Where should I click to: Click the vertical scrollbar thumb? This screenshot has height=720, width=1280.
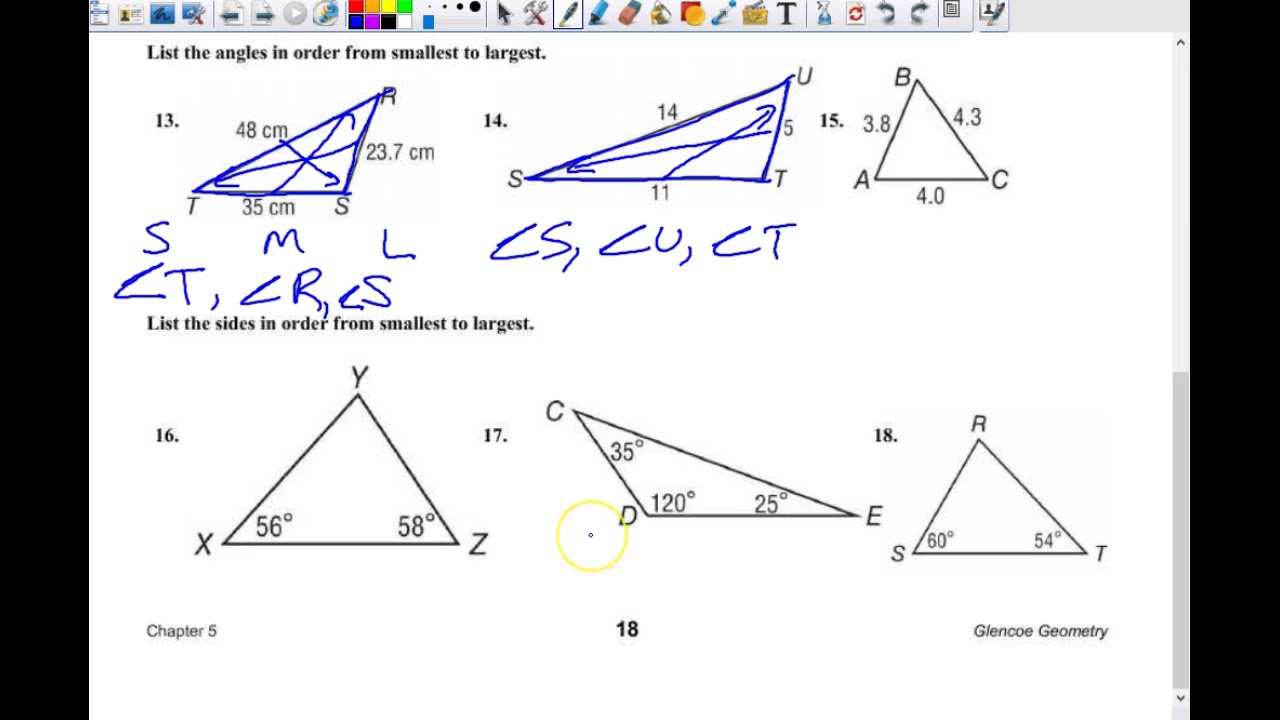tap(1181, 530)
